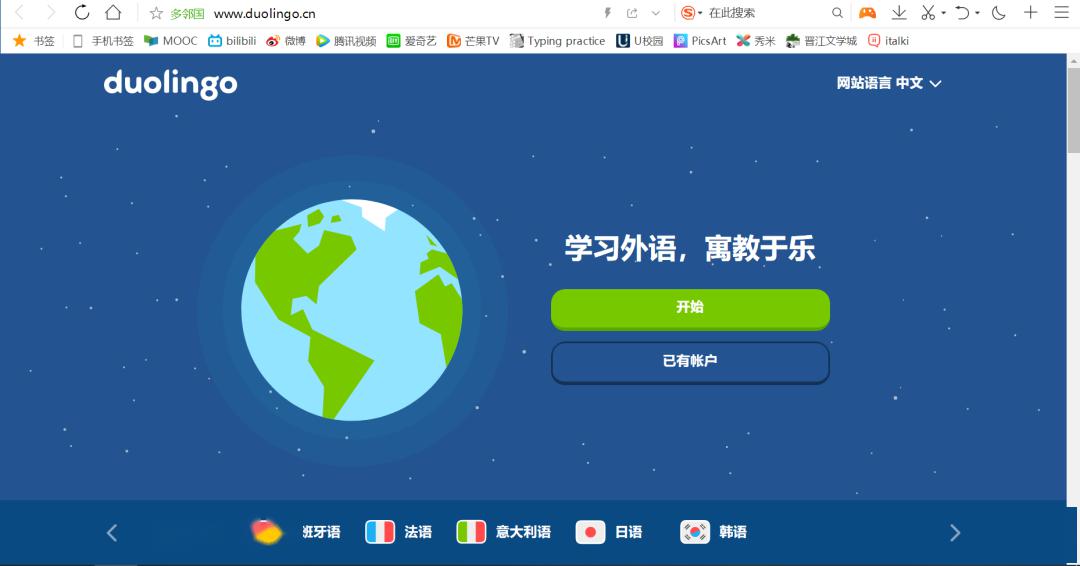Screen dimensions: 1080x566
Task: Click the left arrow of language carousel
Action: pyautogui.click(x=112, y=532)
